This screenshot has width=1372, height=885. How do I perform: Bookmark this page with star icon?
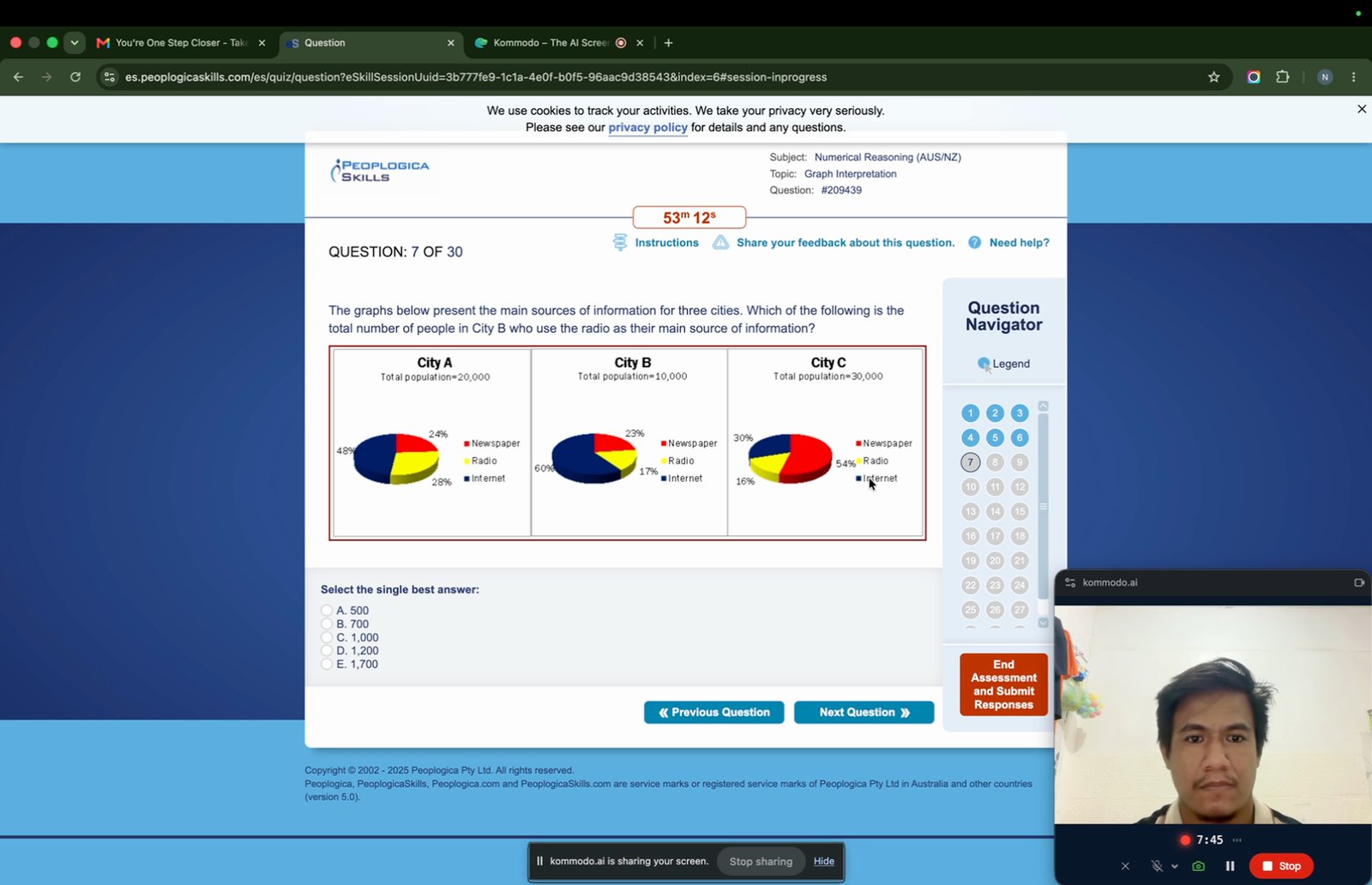click(1213, 77)
